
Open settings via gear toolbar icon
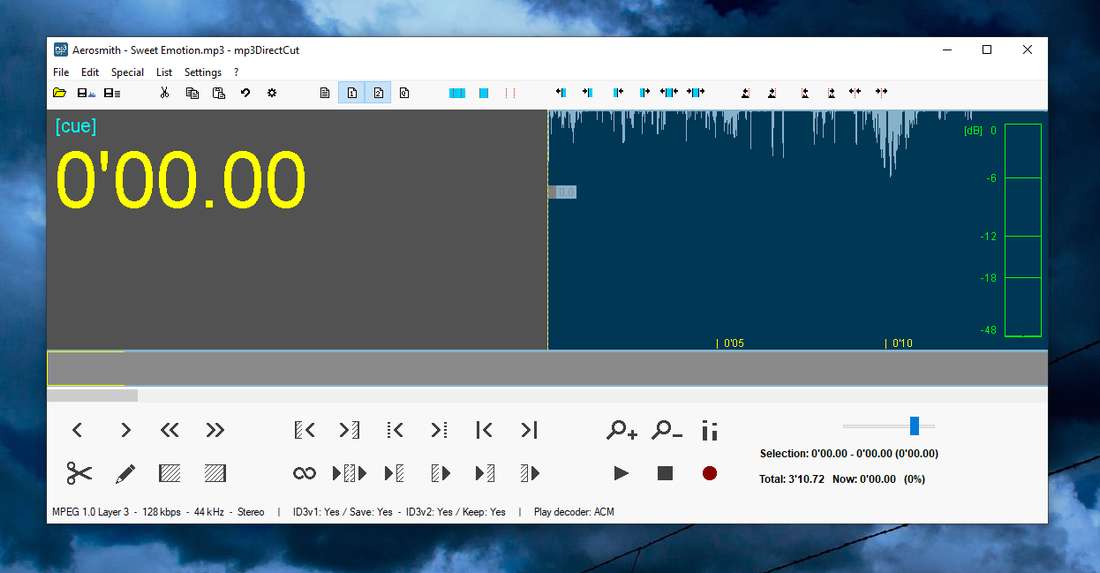272,93
